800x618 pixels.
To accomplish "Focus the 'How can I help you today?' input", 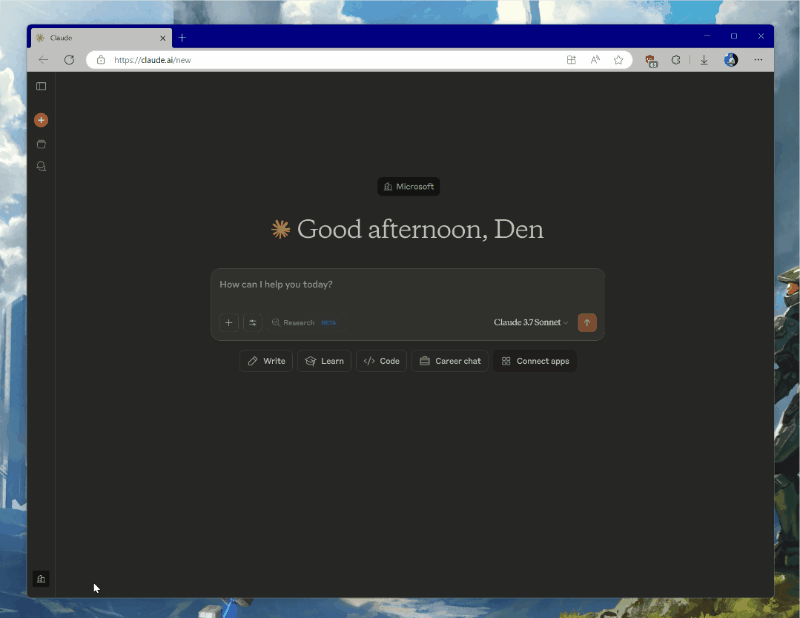I will (x=407, y=285).
